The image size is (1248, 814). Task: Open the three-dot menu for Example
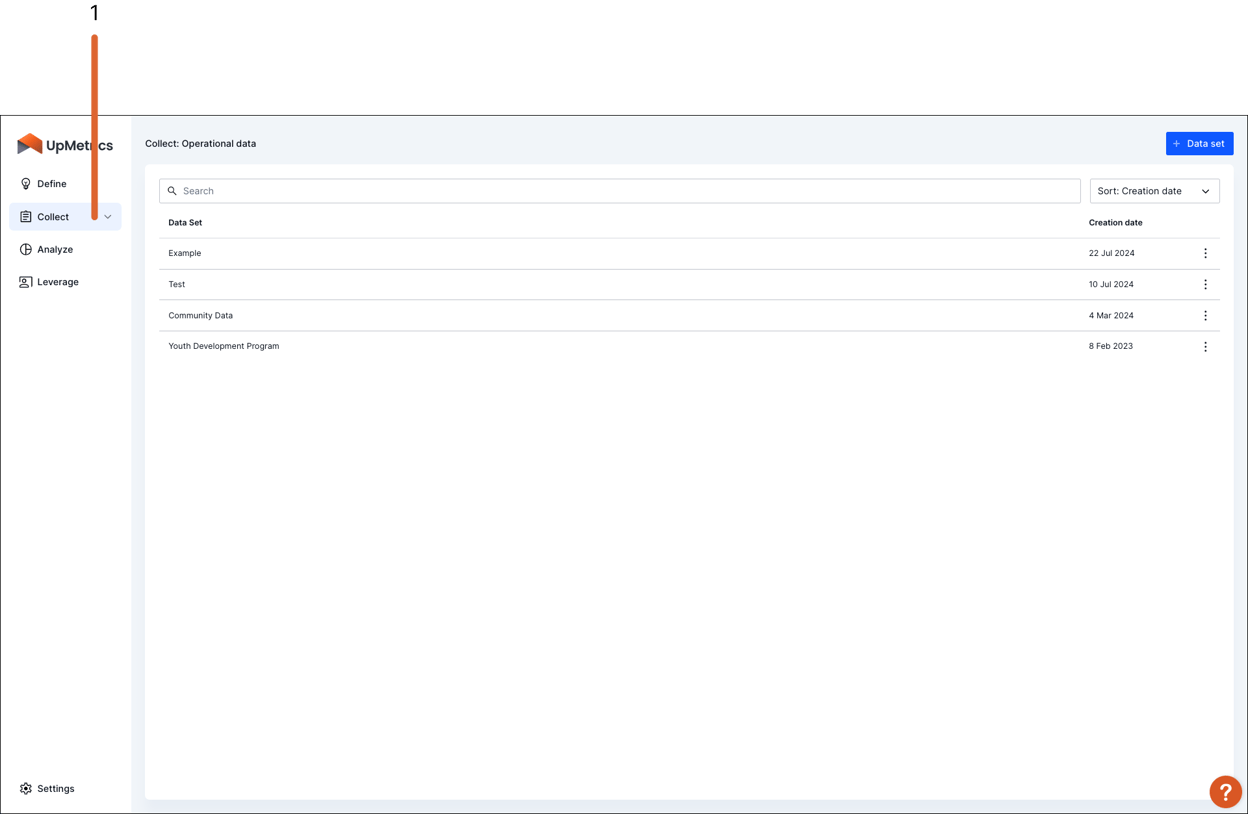coord(1205,253)
